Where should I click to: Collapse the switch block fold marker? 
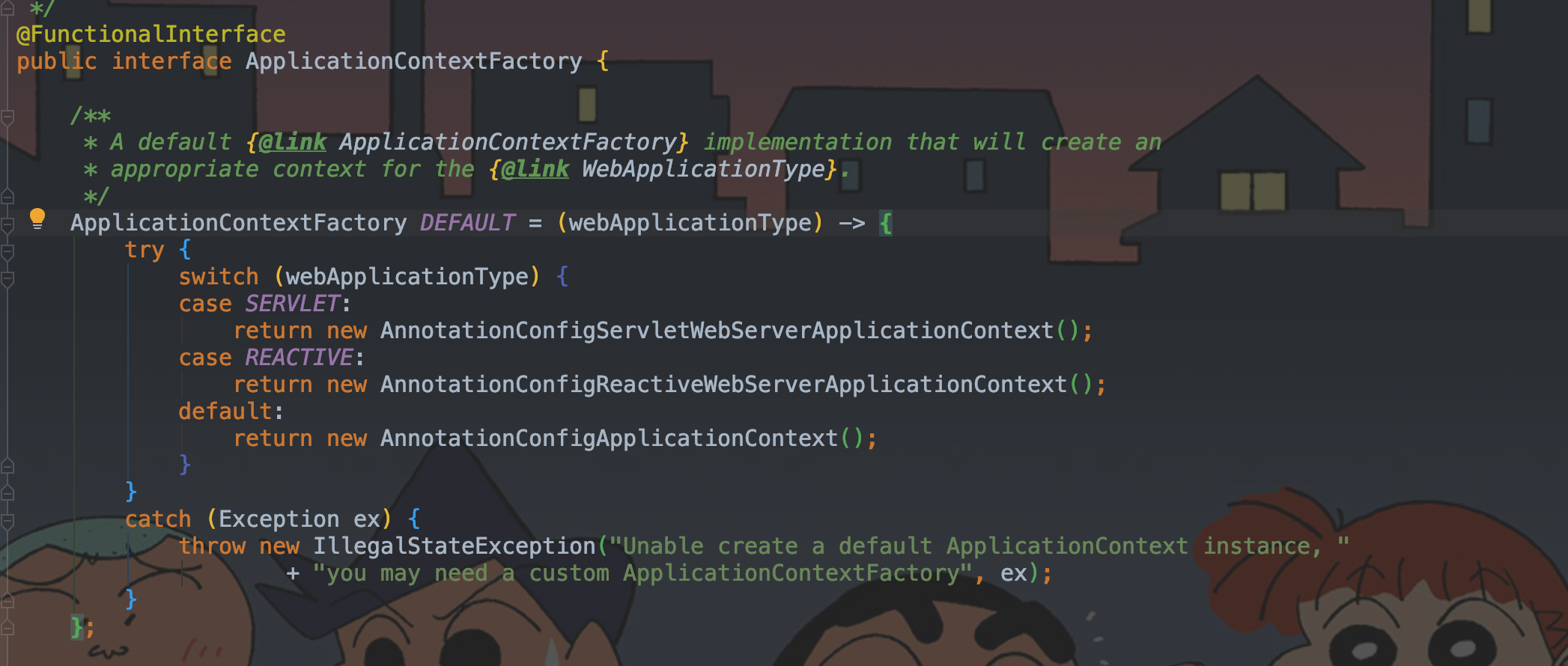pyautogui.click(x=7, y=278)
